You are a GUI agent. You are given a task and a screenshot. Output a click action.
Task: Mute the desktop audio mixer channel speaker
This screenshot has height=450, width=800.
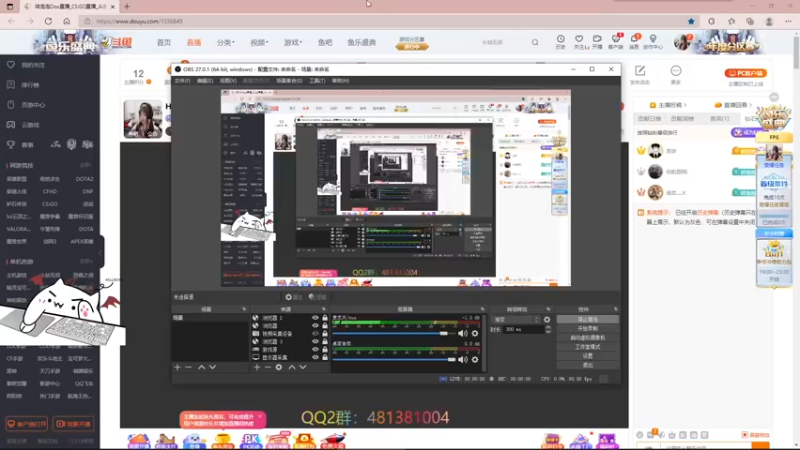click(x=462, y=359)
